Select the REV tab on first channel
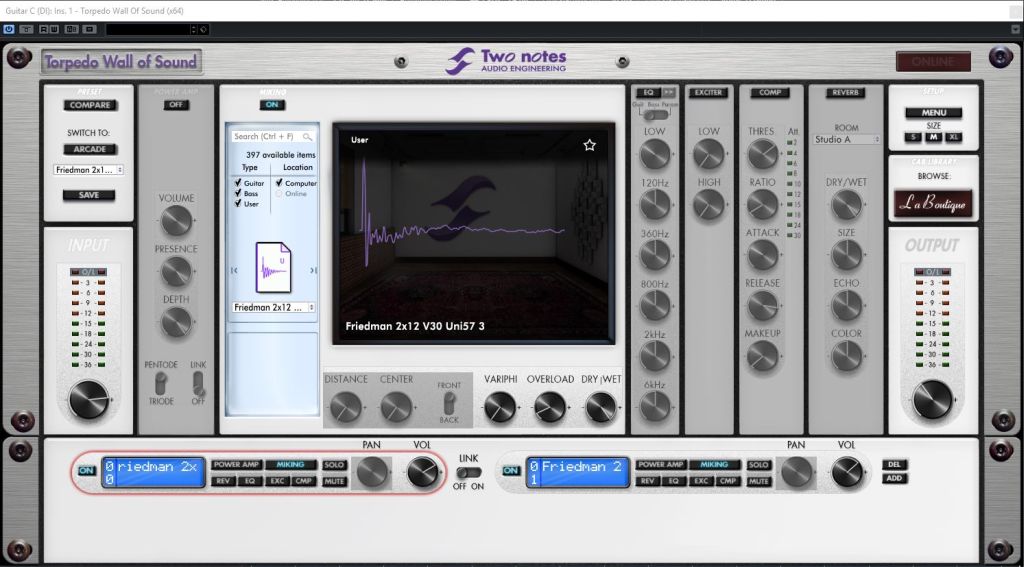Viewport: 1024px width, 567px height. [x=222, y=481]
